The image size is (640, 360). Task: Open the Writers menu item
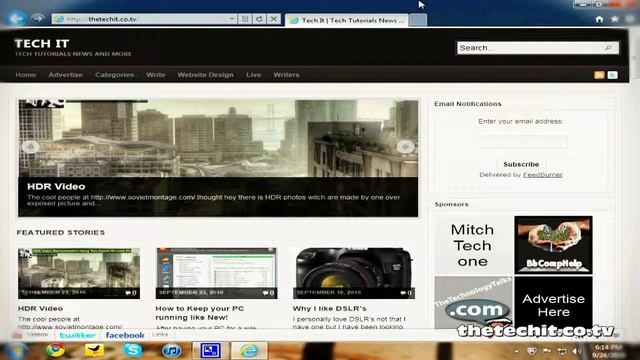coord(287,75)
